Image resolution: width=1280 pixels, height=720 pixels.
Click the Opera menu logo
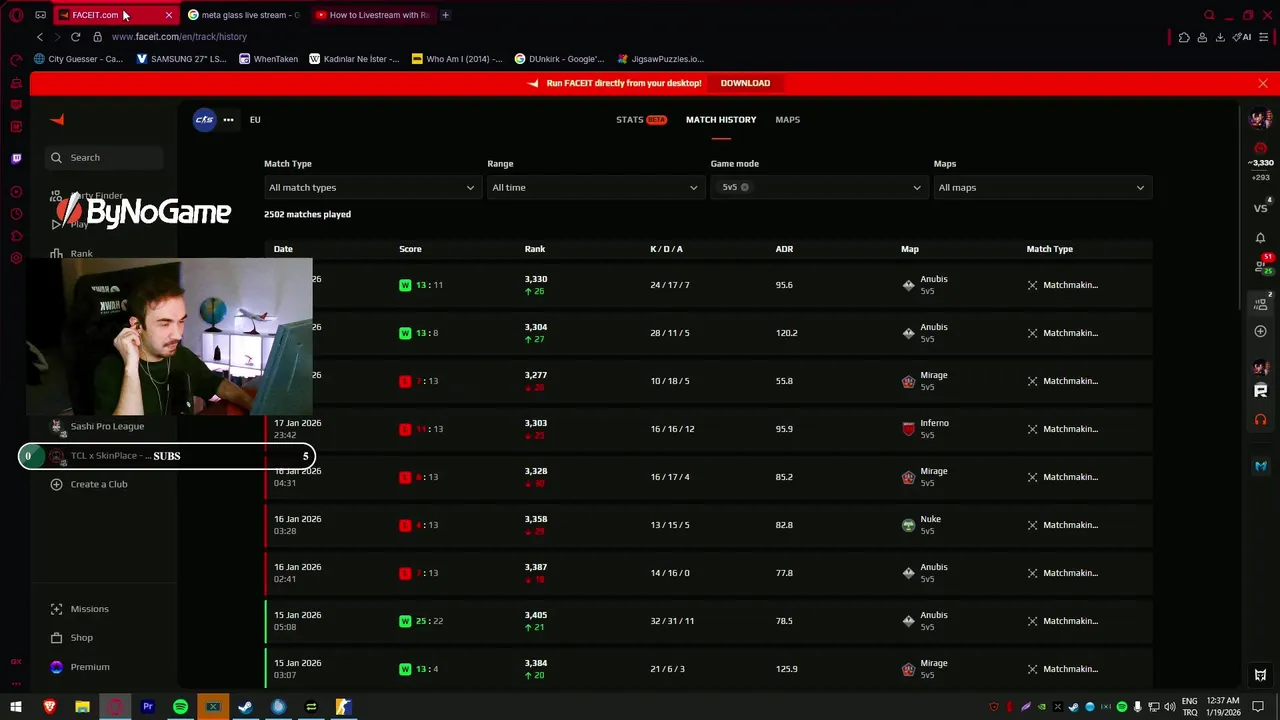click(x=16, y=15)
